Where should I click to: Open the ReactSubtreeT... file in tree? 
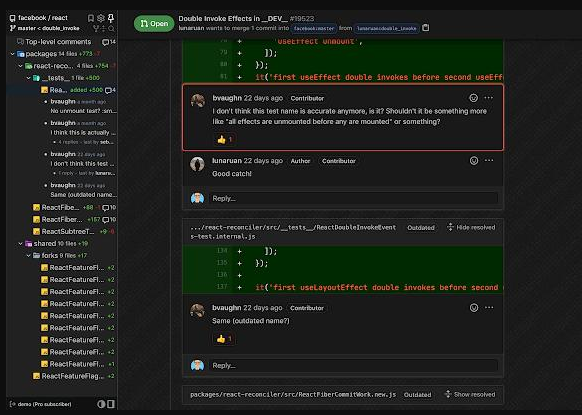[x=61, y=232]
